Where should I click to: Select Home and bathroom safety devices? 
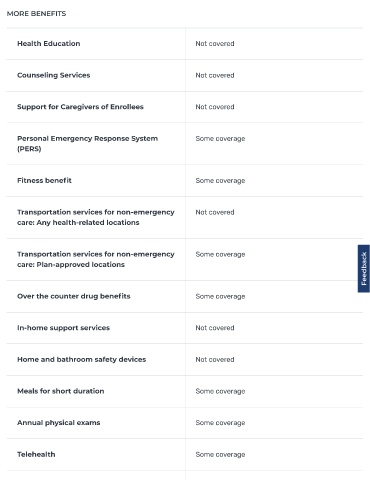(x=82, y=360)
